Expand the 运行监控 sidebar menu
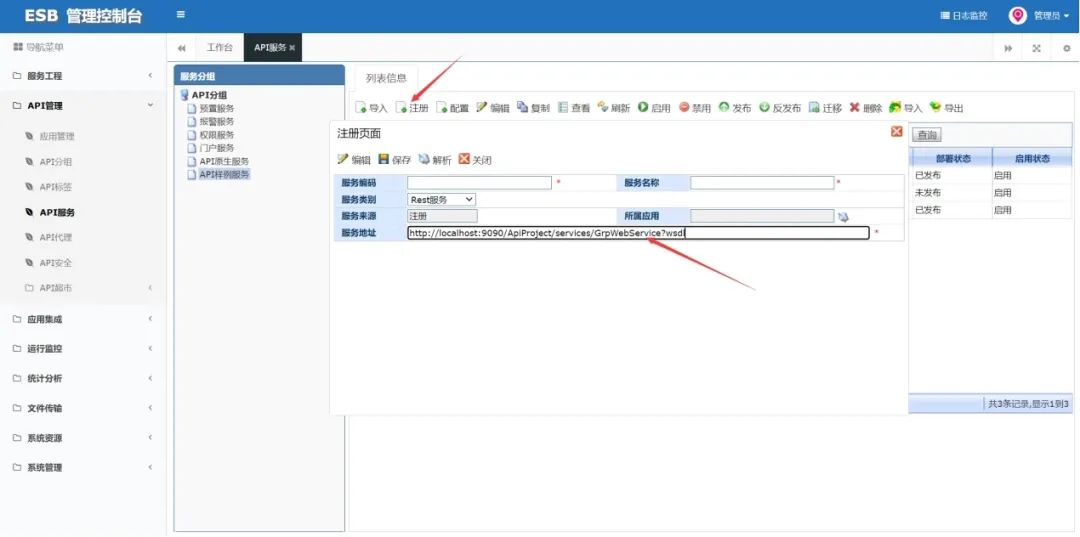The width and height of the screenshot is (1080, 537). point(83,349)
